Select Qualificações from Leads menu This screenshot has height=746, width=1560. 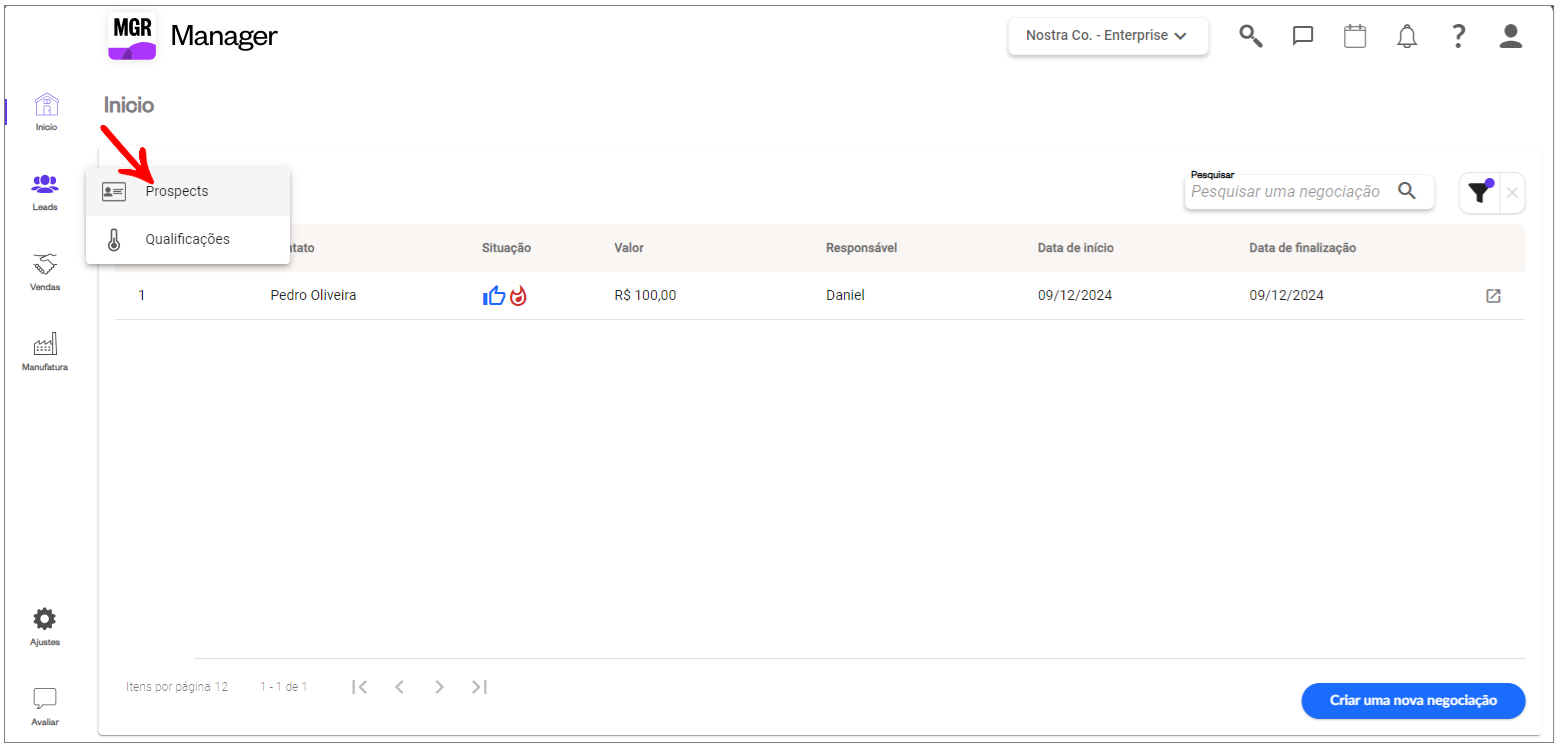188,239
